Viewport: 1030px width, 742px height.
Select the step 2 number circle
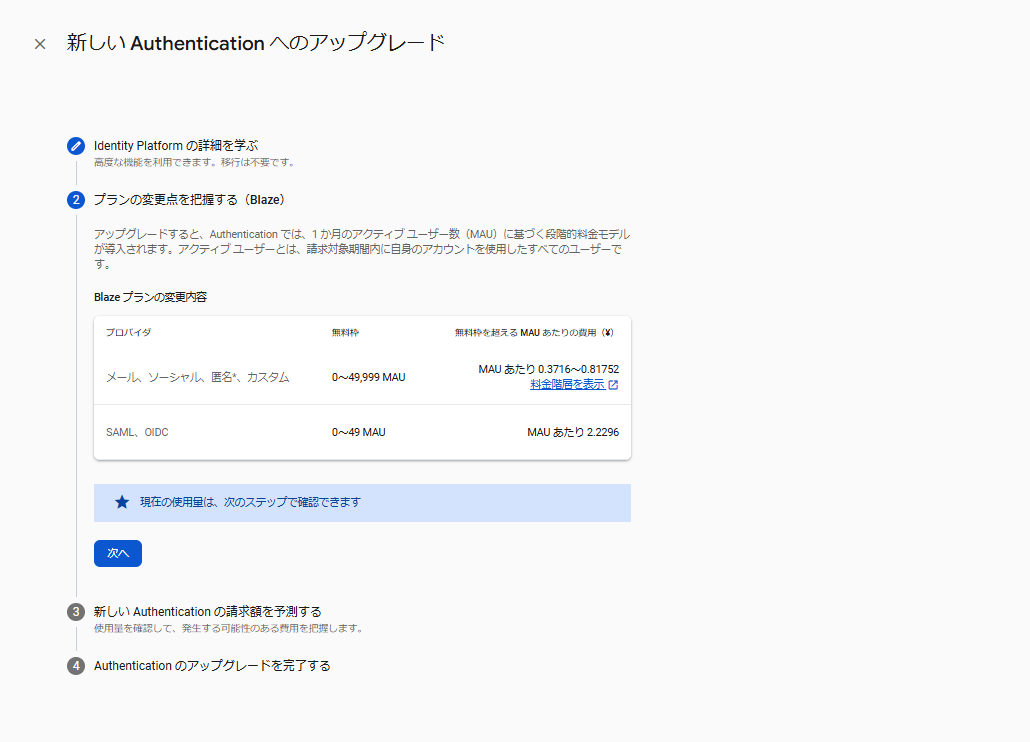pyautogui.click(x=76, y=200)
